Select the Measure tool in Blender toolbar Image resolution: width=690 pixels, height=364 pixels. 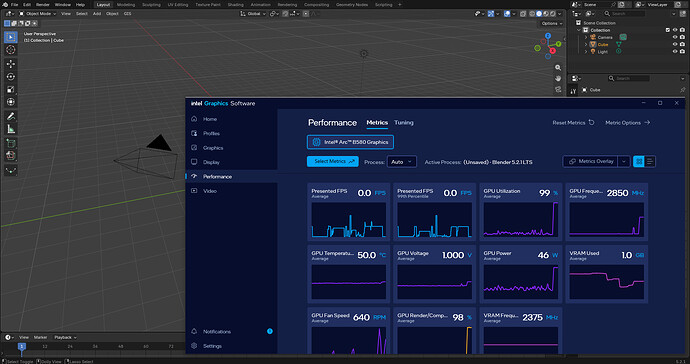(11, 129)
